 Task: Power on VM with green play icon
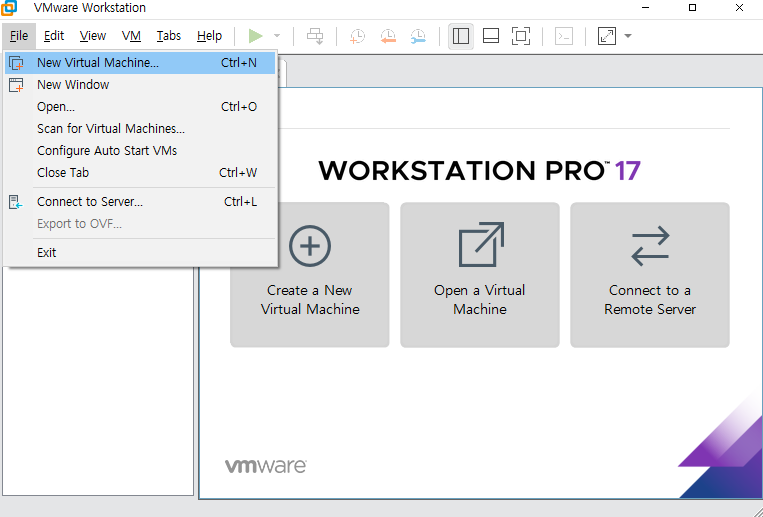(255, 36)
